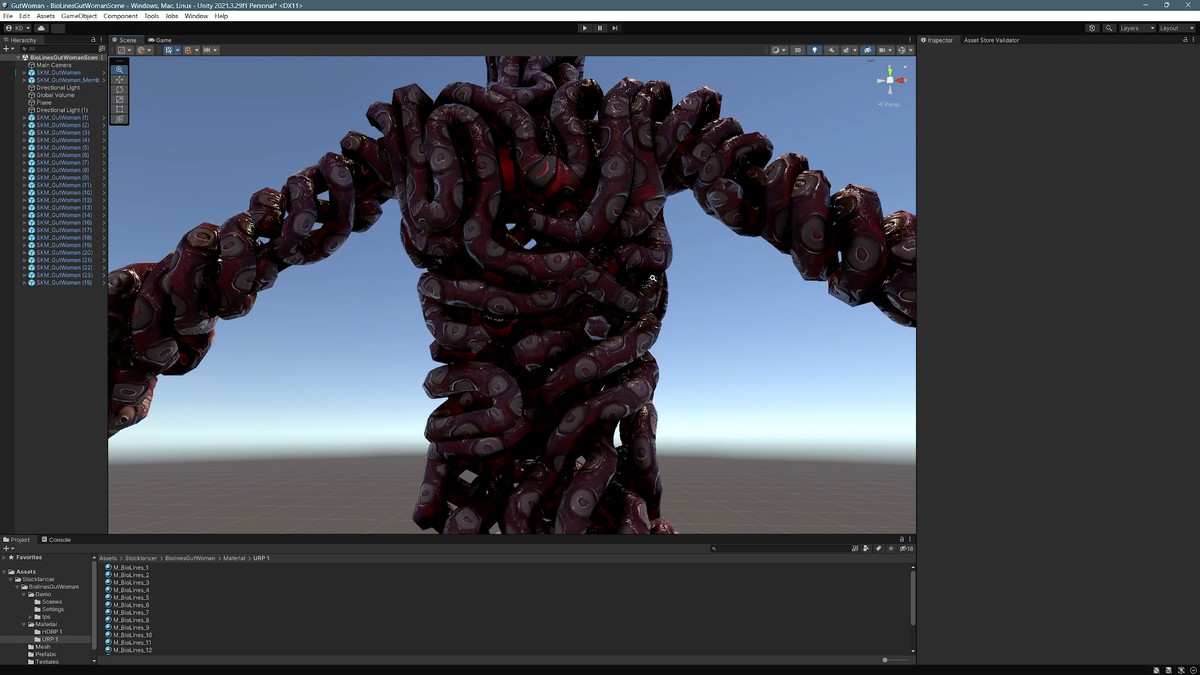
Task: Click the global search magnifier icon
Action: coord(1109,28)
